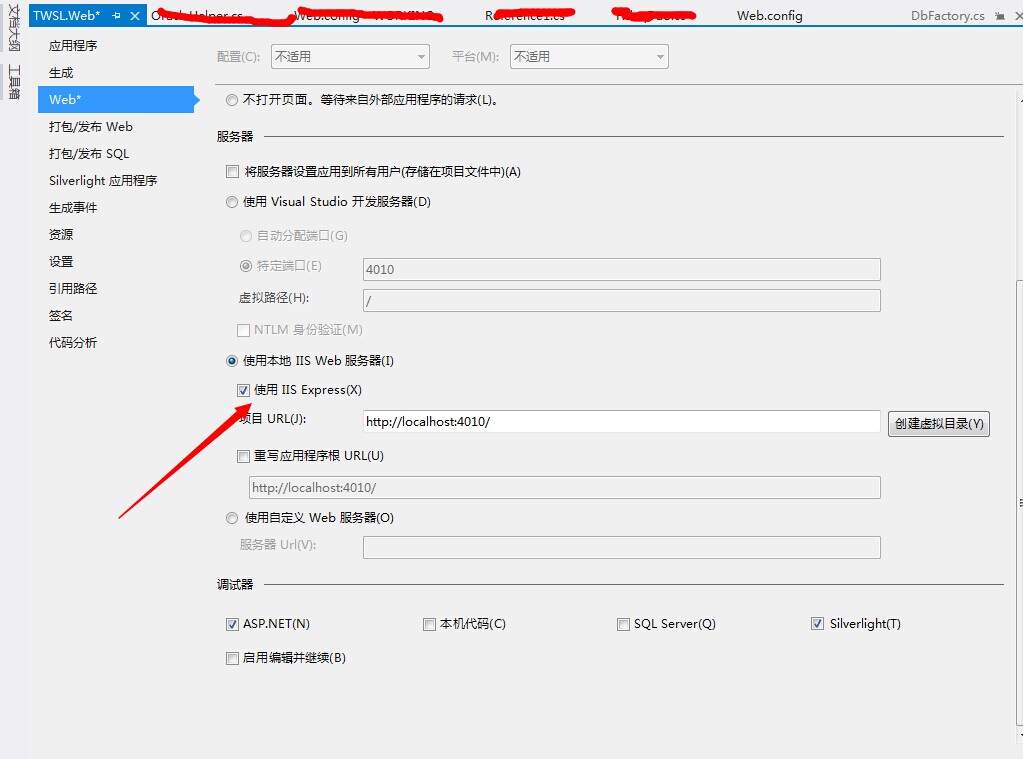The image size is (1023, 759).
Task: Select 不打开页面 radio option
Action: (232, 100)
